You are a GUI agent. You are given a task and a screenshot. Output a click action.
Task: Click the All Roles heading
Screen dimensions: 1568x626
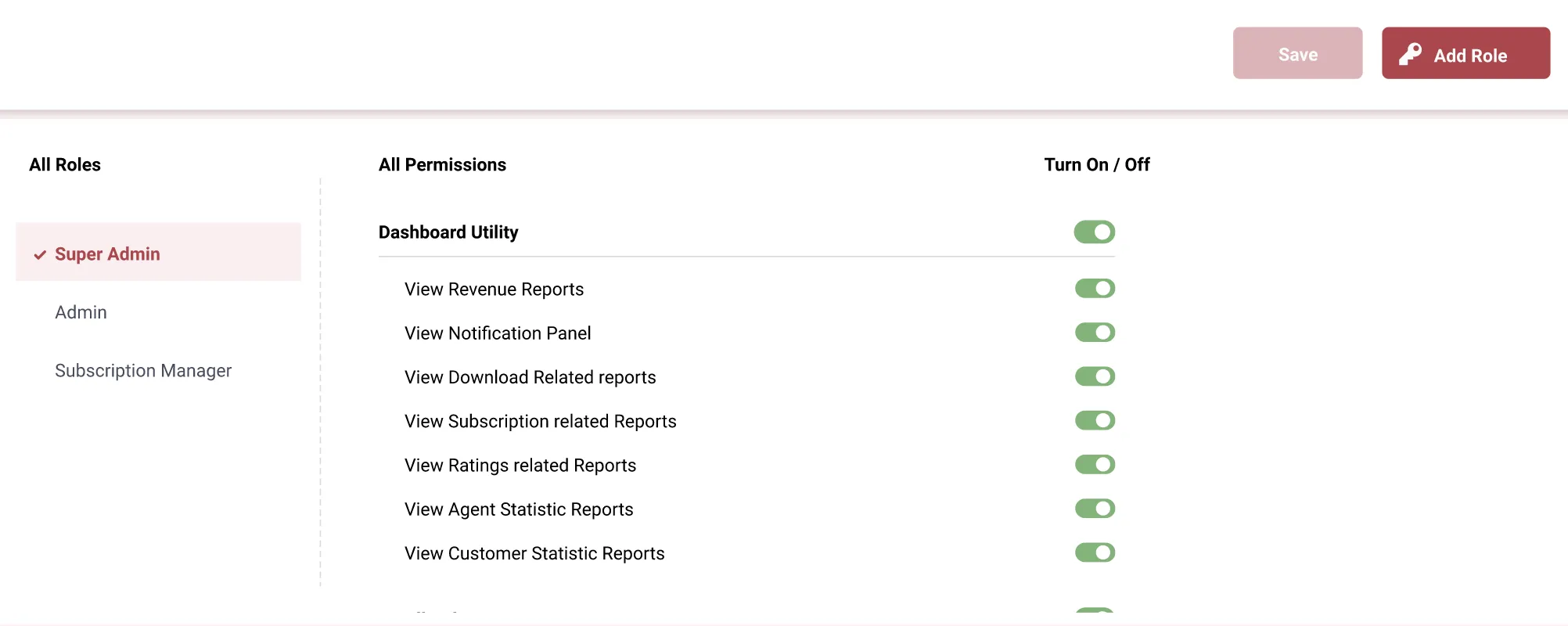click(x=65, y=165)
